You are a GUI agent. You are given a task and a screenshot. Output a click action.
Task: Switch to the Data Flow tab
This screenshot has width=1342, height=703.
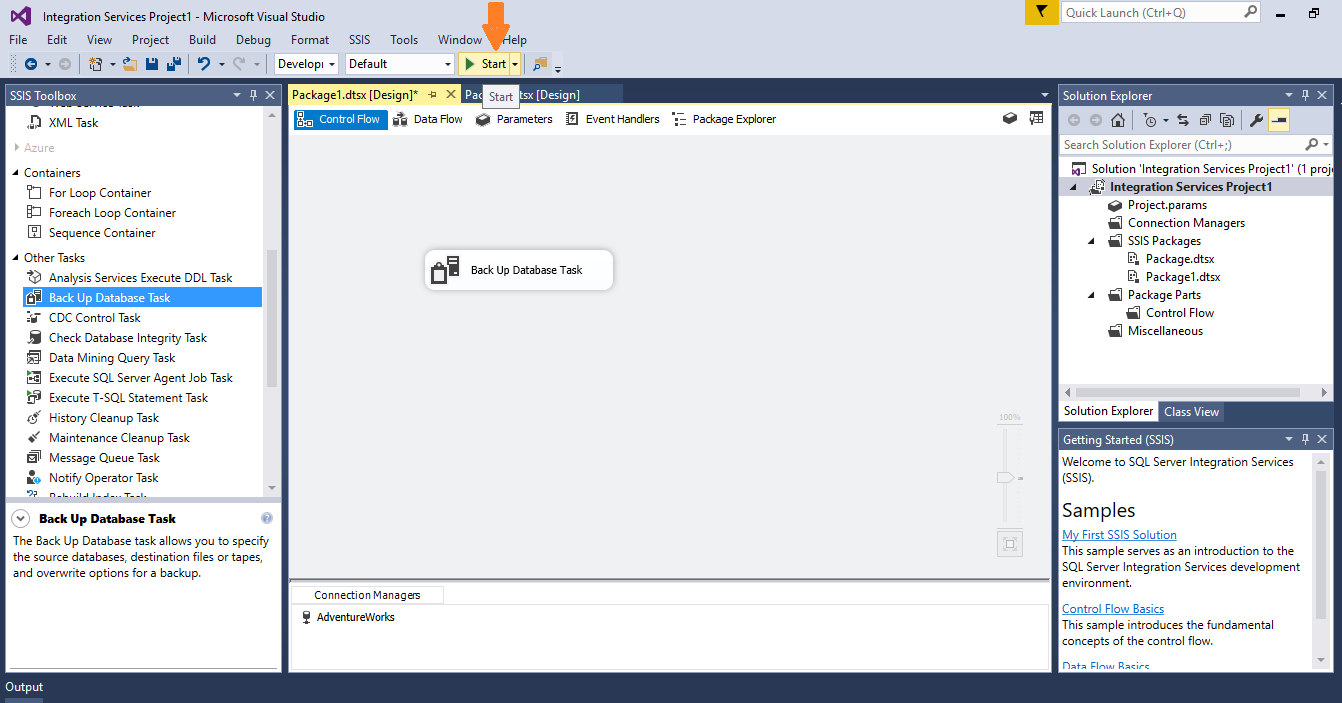coord(428,119)
